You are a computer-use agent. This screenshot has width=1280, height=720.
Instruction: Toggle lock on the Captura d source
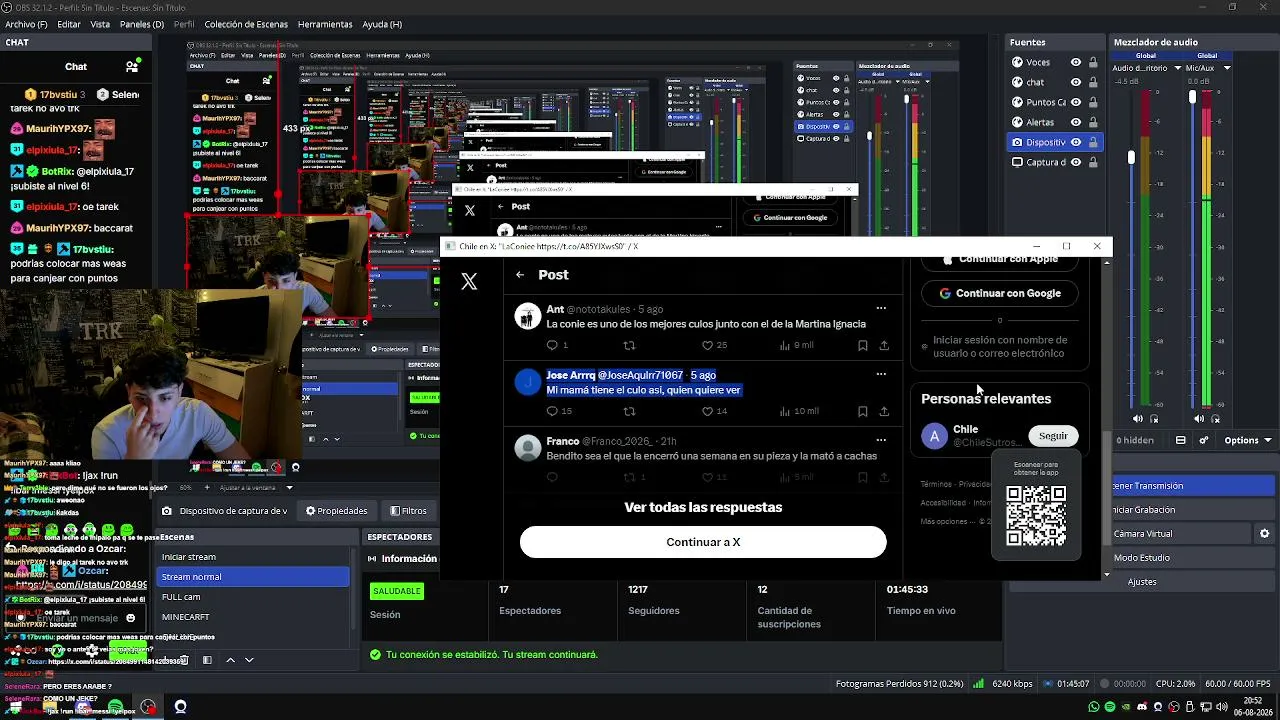pos(1092,162)
